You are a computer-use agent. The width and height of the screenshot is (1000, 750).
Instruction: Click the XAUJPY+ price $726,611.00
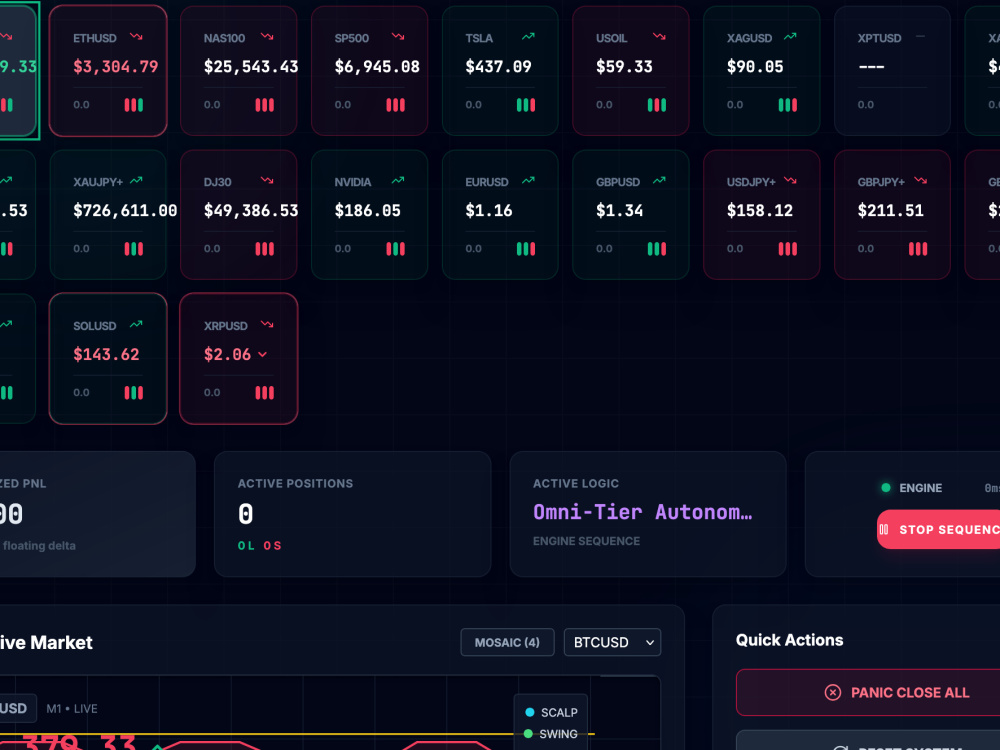tap(125, 210)
